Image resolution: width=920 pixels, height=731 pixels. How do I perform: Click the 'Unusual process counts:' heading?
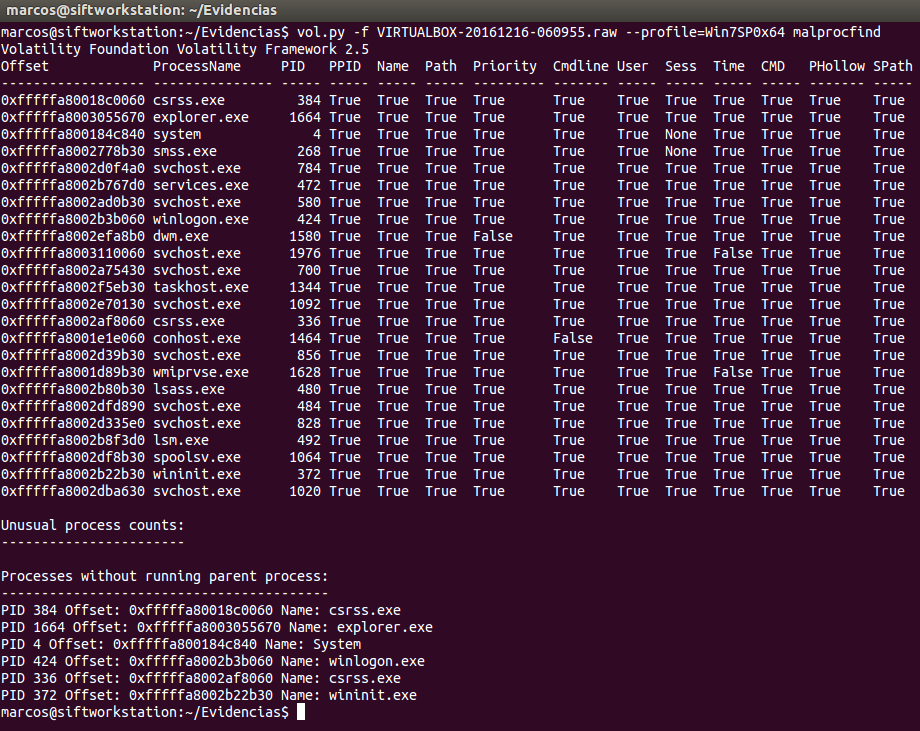pyautogui.click(x=92, y=525)
